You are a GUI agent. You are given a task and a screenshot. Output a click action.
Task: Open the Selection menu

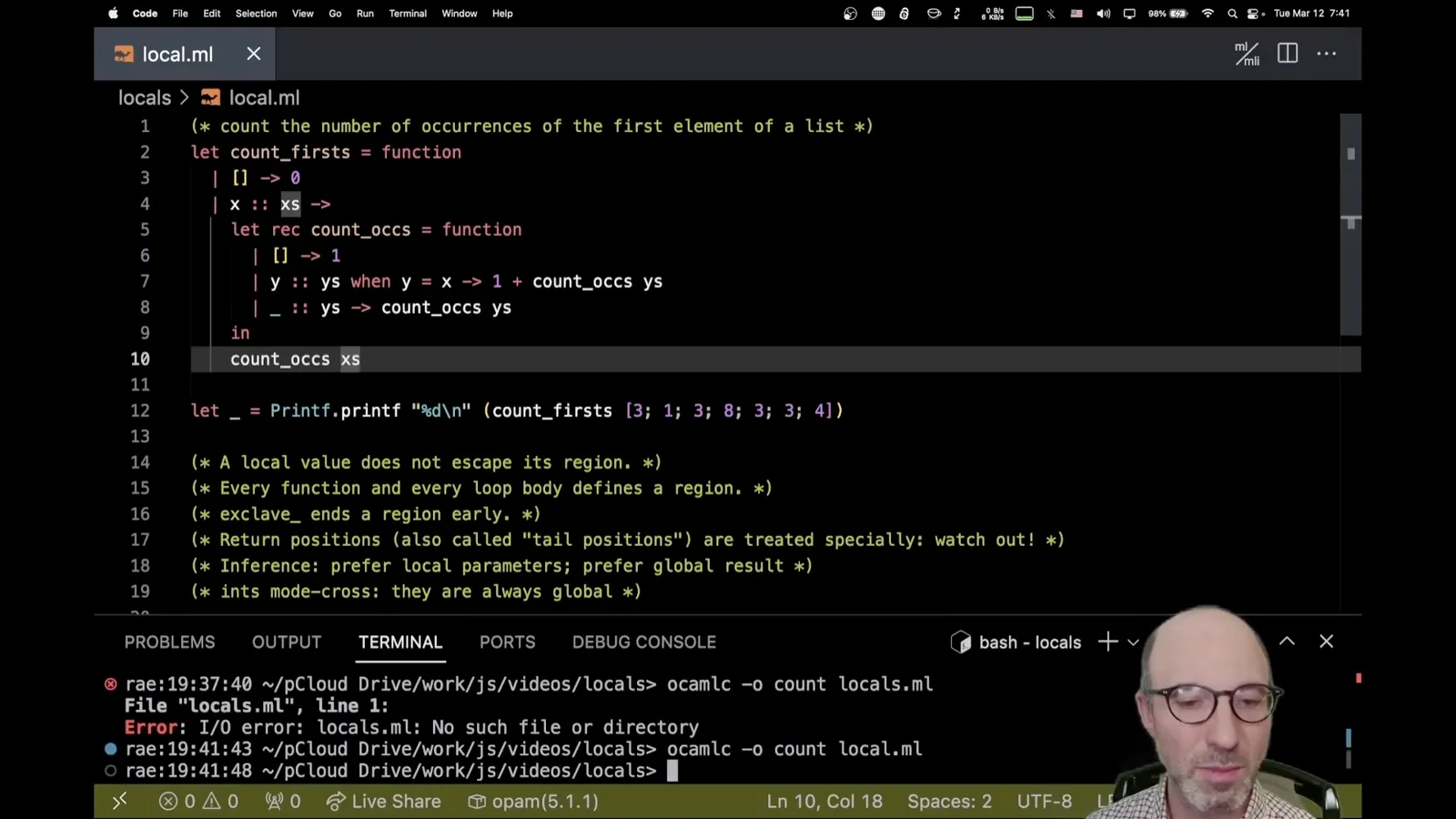pyautogui.click(x=256, y=14)
